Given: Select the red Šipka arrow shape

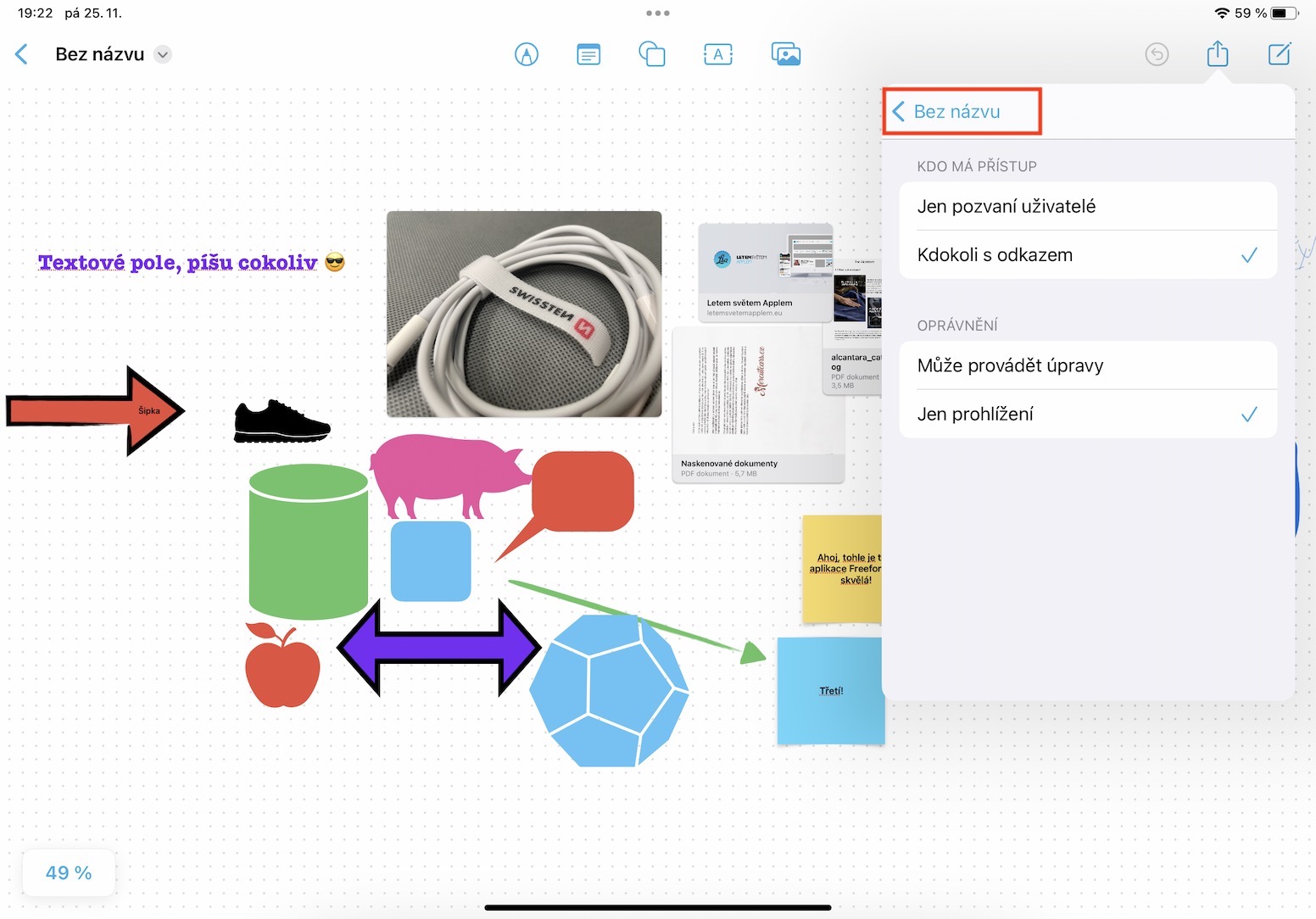Looking at the screenshot, I should click(x=95, y=411).
